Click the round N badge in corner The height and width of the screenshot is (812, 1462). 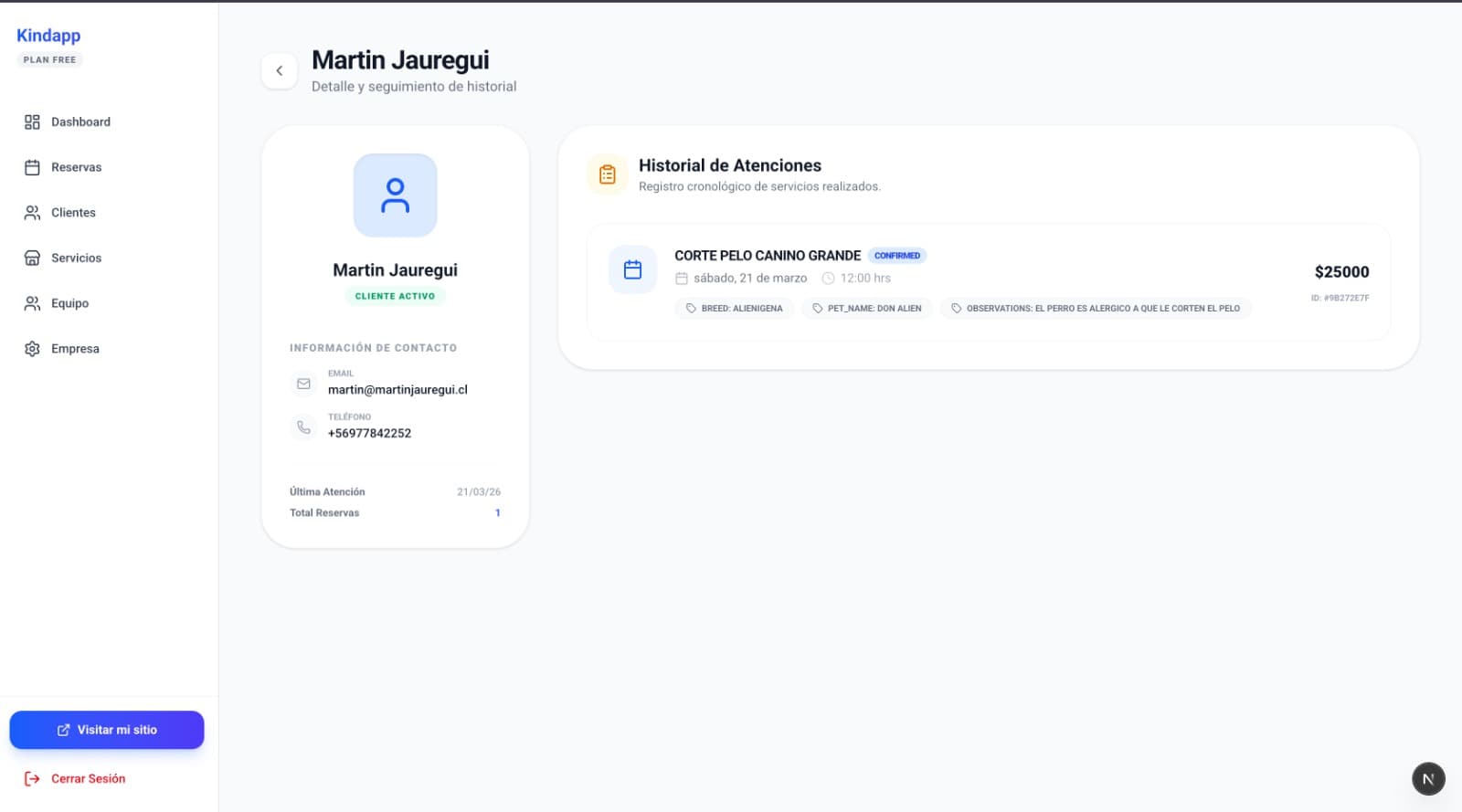1428,778
